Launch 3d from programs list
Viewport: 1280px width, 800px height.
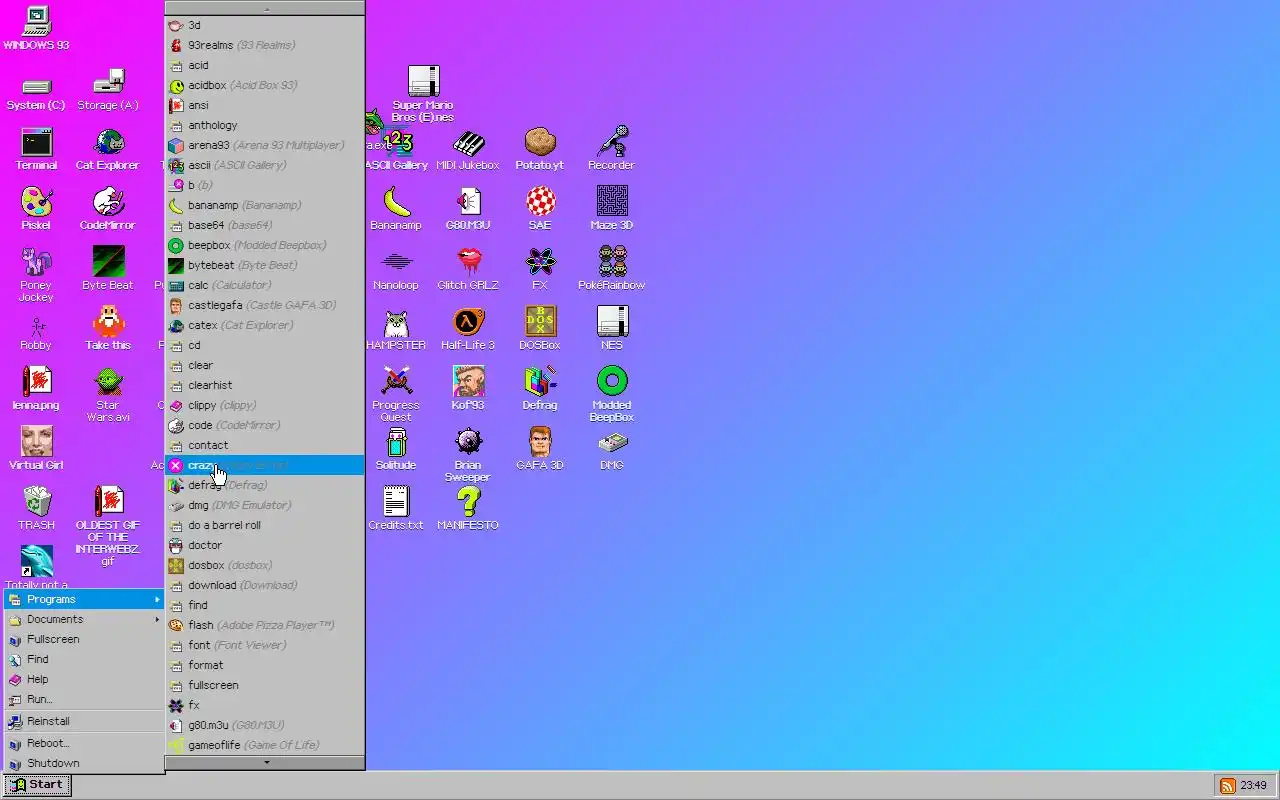click(x=265, y=25)
